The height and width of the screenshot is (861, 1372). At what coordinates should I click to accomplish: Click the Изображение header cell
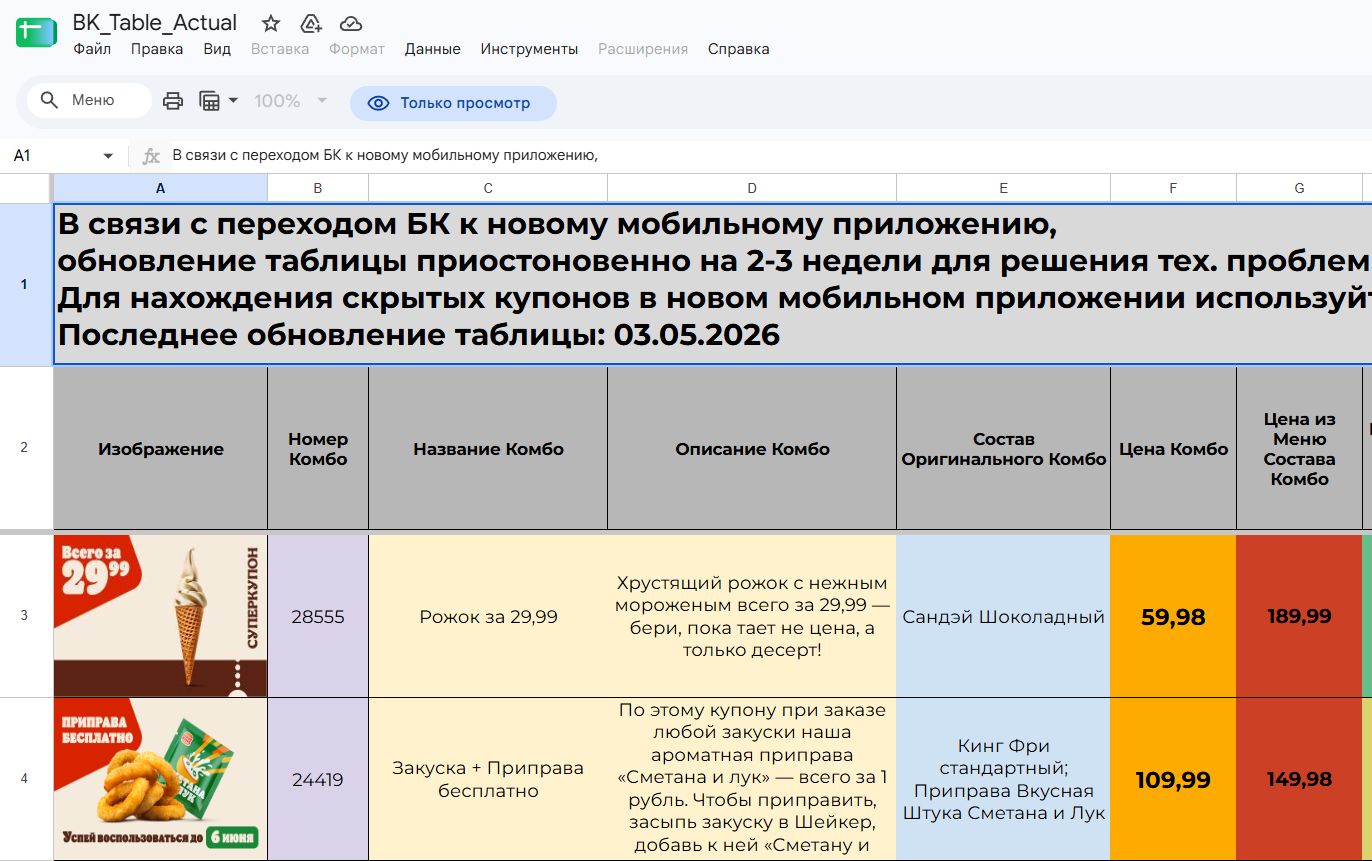click(x=161, y=449)
